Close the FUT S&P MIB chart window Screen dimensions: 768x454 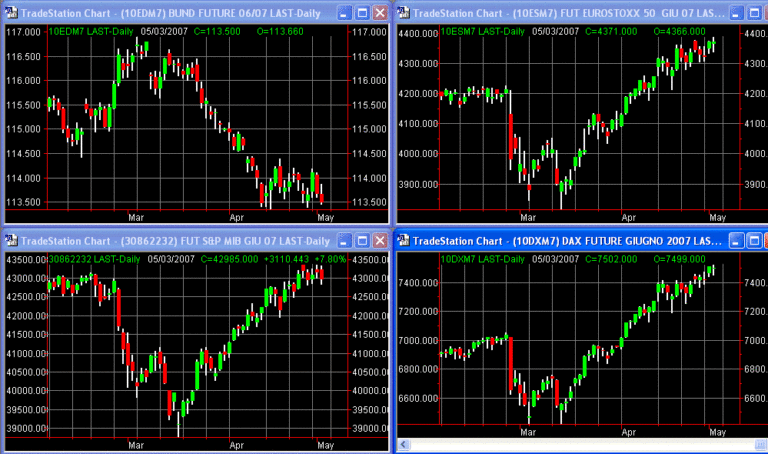click(x=379, y=240)
